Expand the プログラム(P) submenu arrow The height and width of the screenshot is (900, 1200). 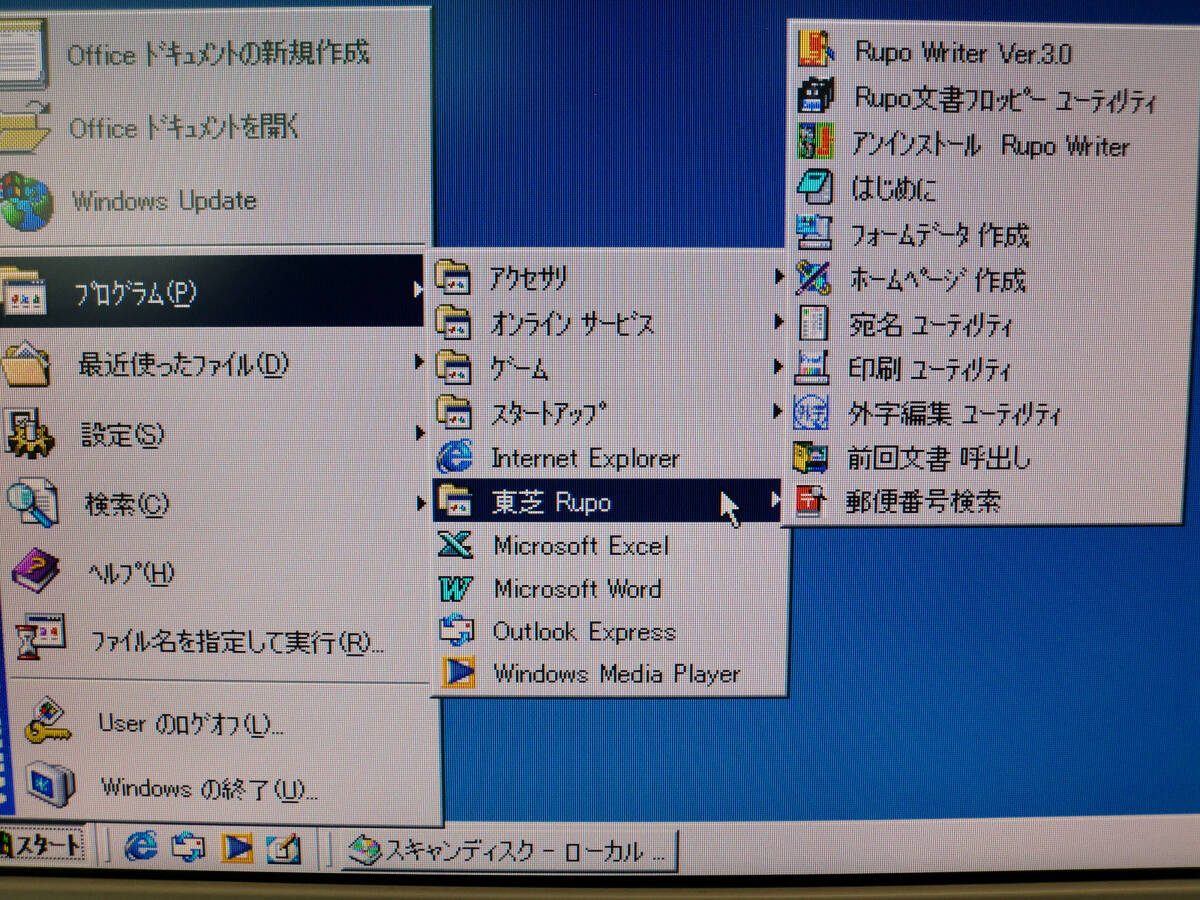417,290
